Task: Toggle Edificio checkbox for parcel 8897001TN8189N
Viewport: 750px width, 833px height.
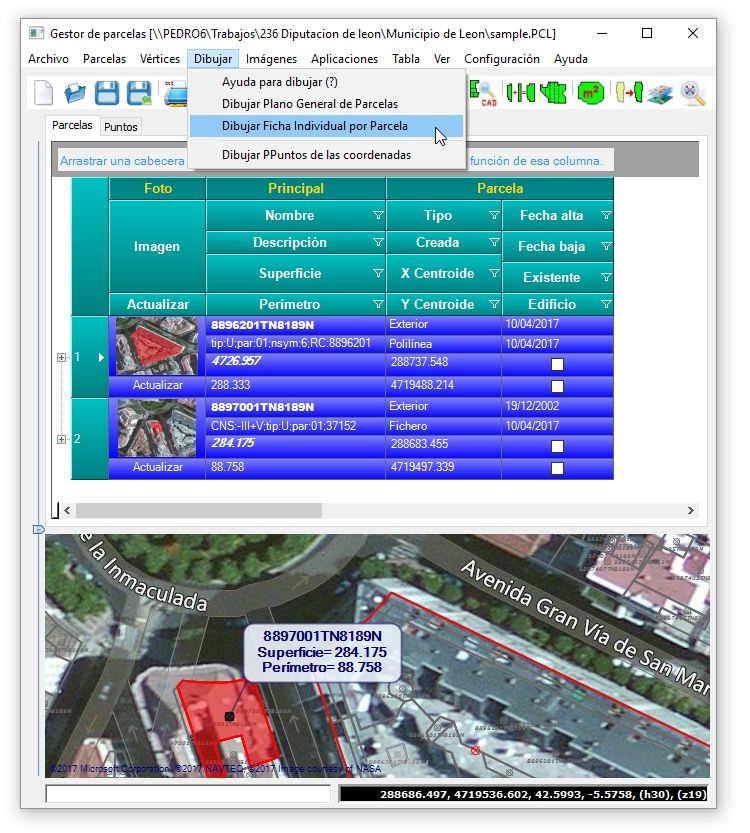Action: pyautogui.click(x=557, y=468)
